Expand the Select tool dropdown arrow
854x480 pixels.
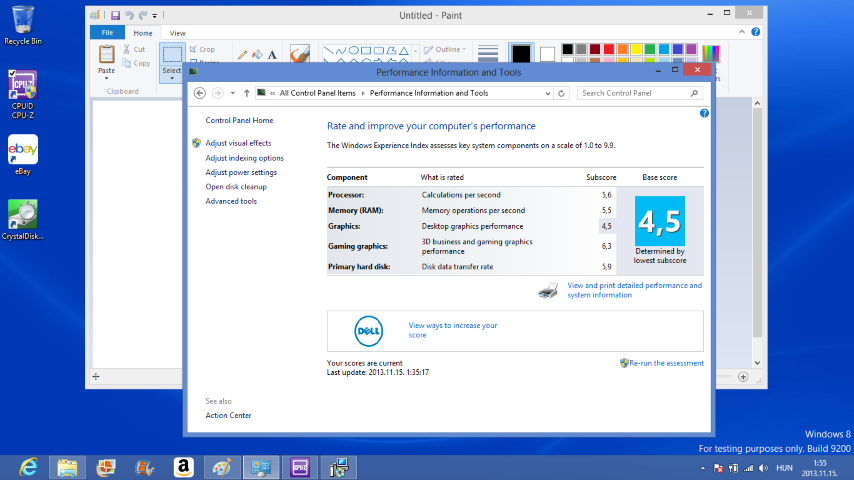172,78
